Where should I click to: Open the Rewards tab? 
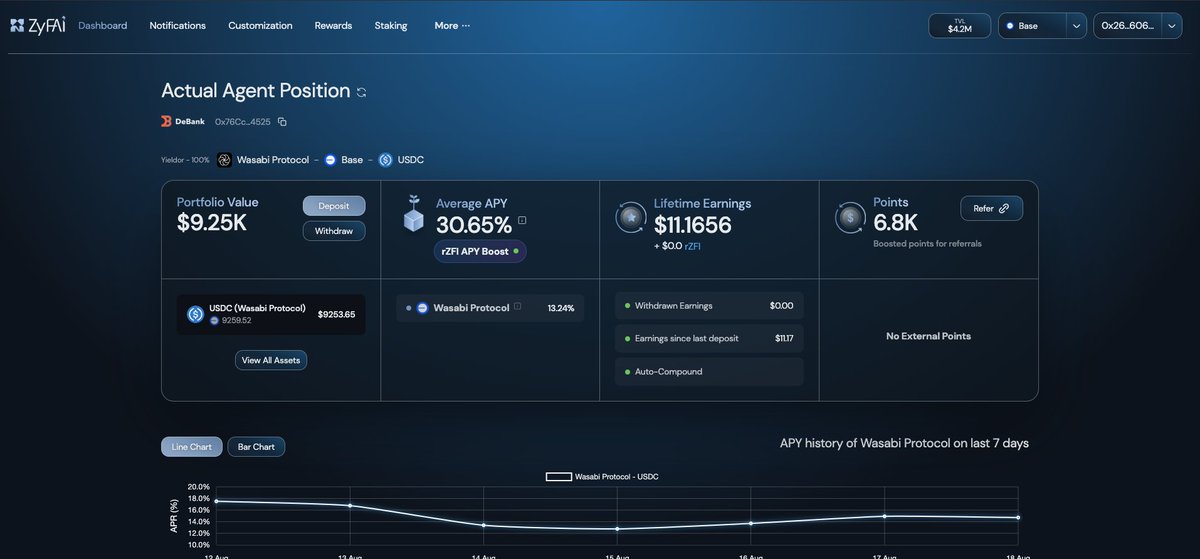pos(333,25)
